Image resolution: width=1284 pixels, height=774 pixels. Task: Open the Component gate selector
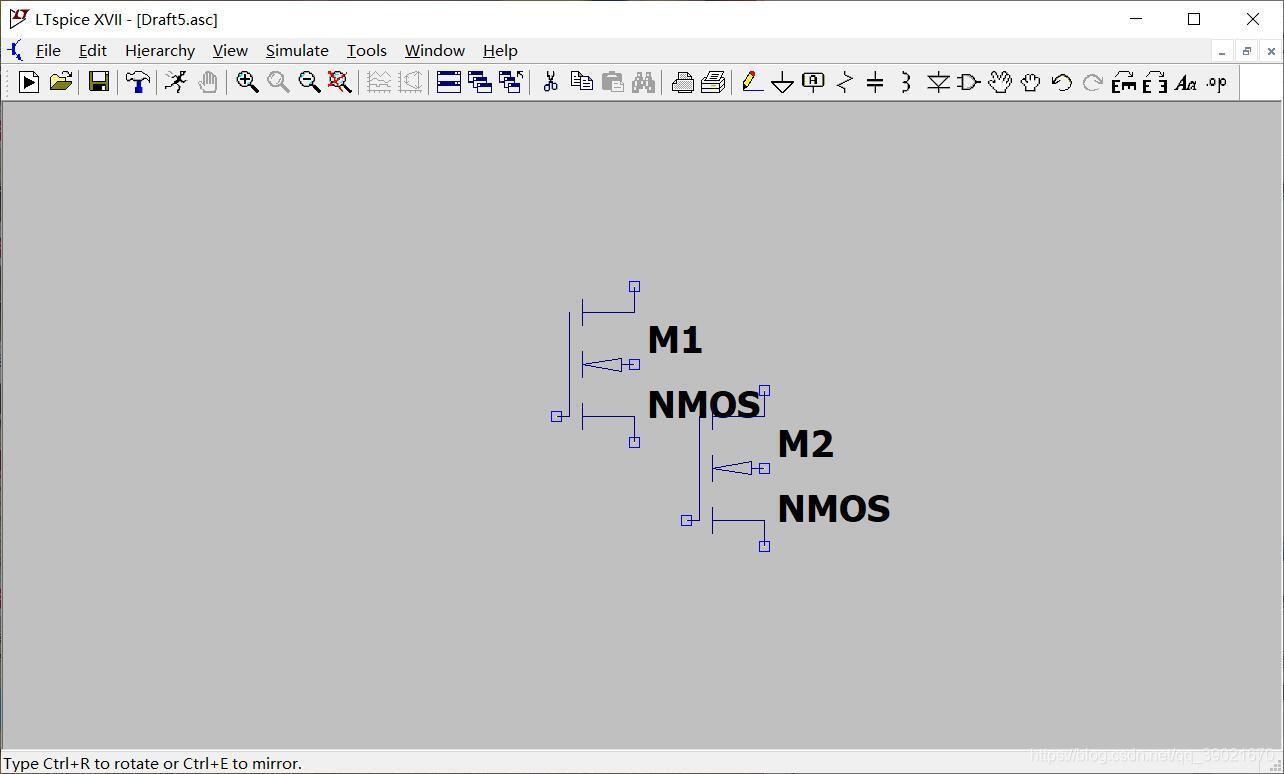point(968,82)
